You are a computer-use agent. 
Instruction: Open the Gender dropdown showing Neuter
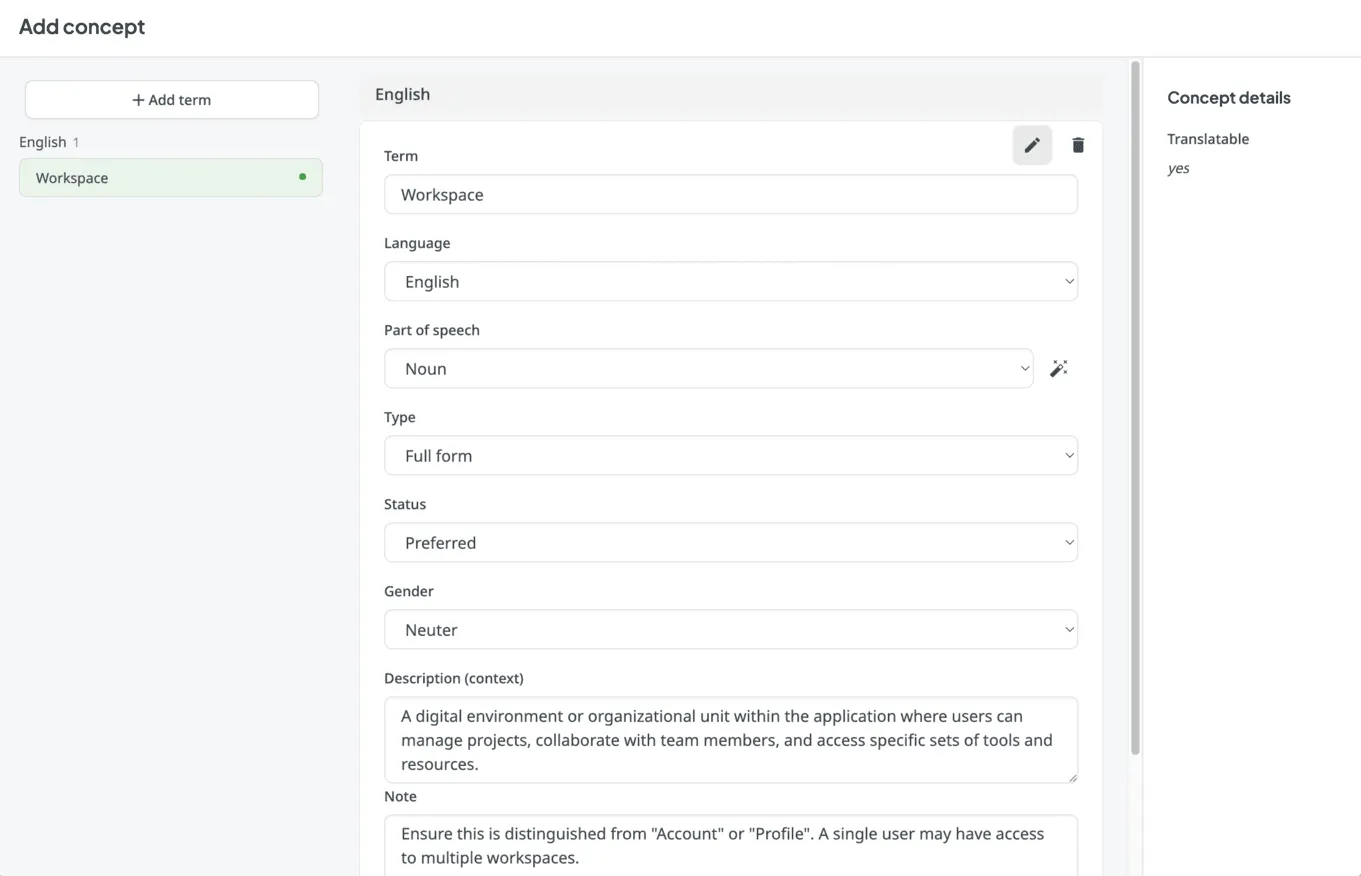tap(731, 630)
